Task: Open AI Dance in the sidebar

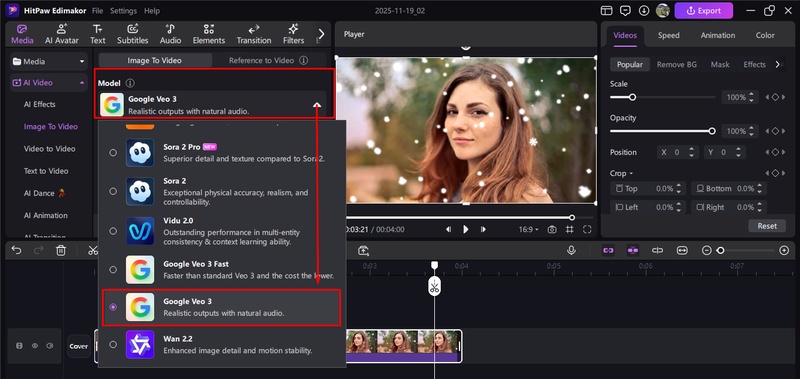Action: tap(44, 193)
